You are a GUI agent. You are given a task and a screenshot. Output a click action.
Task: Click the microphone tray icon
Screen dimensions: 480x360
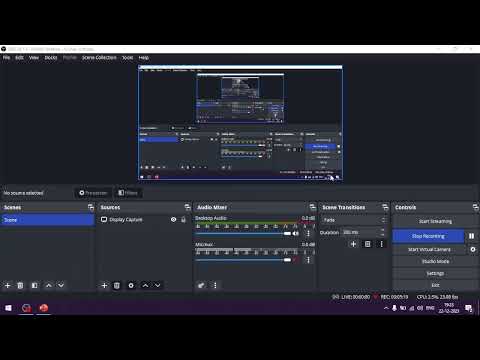pyautogui.click(x=394, y=308)
